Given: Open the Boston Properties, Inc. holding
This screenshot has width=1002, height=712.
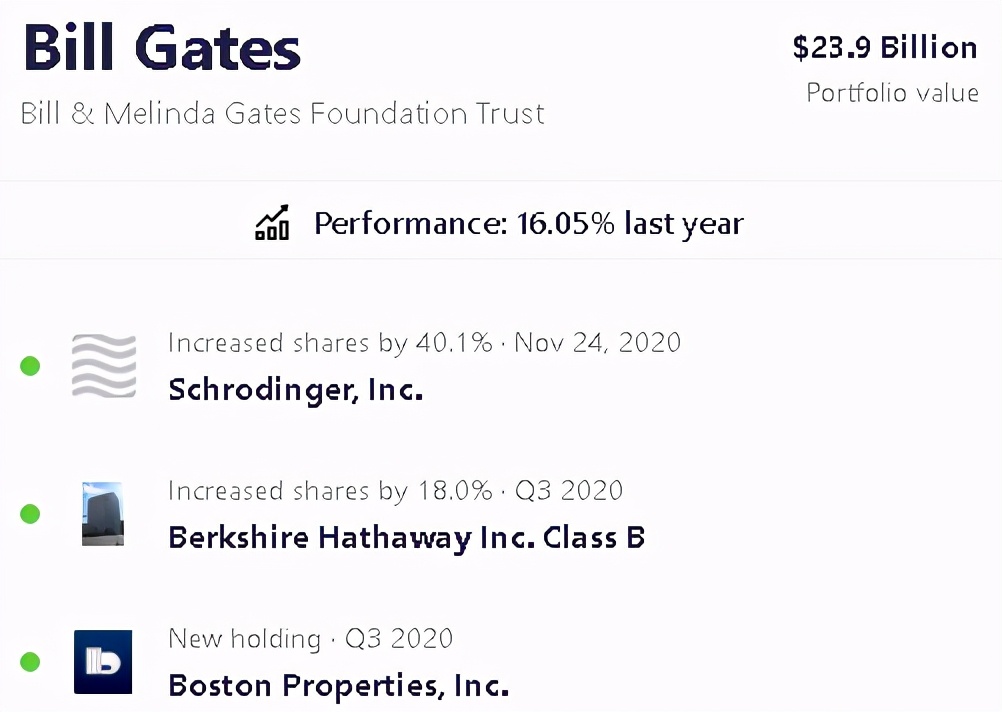Looking at the screenshot, I should (x=338, y=685).
